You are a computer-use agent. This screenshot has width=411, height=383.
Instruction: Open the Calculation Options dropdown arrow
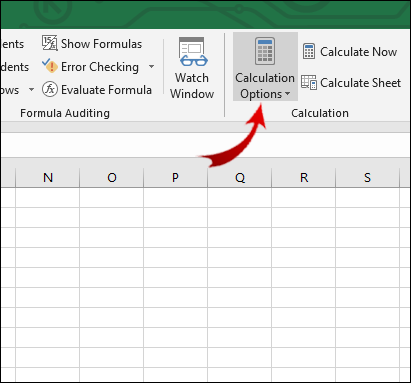pyautogui.click(x=287, y=94)
